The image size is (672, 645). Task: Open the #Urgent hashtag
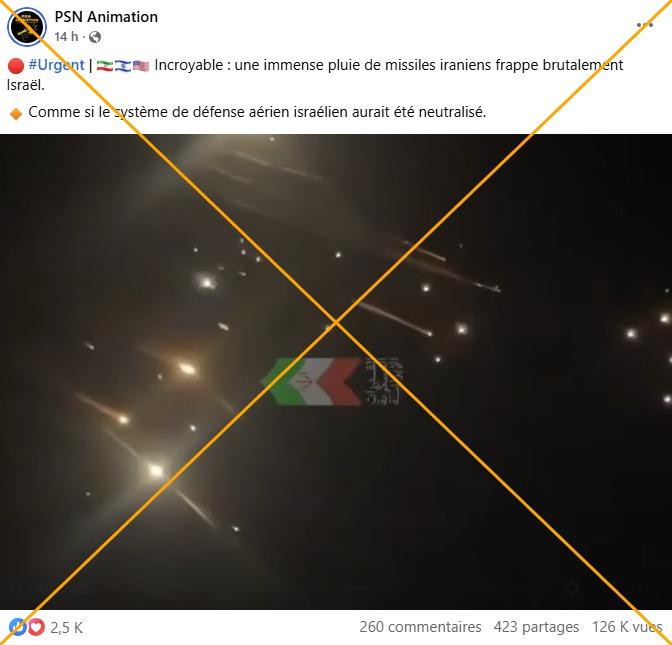pyautogui.click(x=56, y=65)
